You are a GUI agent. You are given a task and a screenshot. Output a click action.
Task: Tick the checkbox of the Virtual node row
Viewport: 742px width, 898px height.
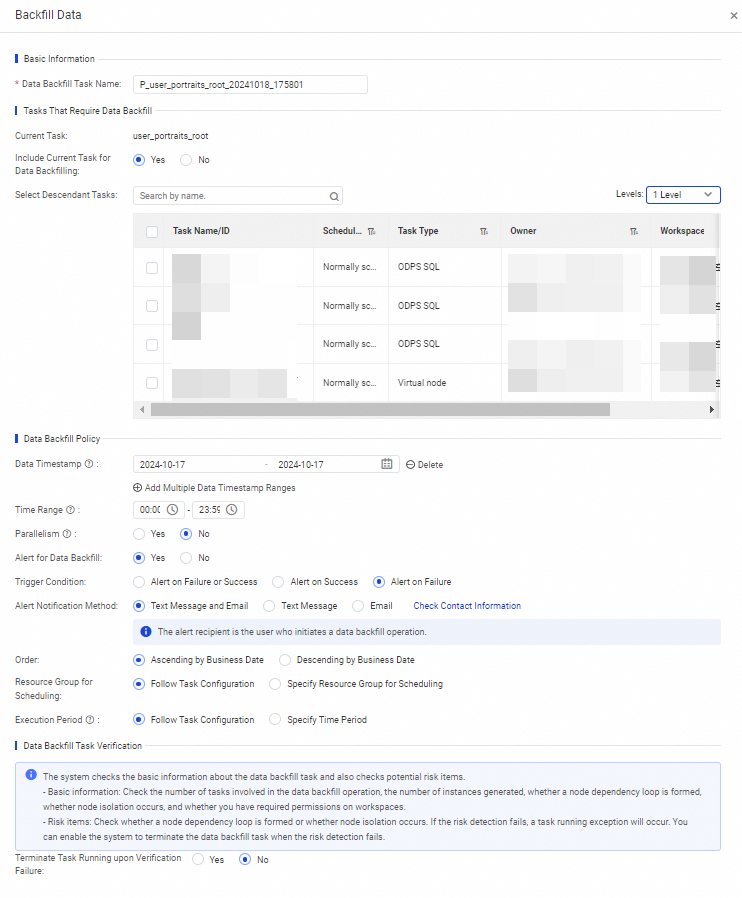pos(152,383)
